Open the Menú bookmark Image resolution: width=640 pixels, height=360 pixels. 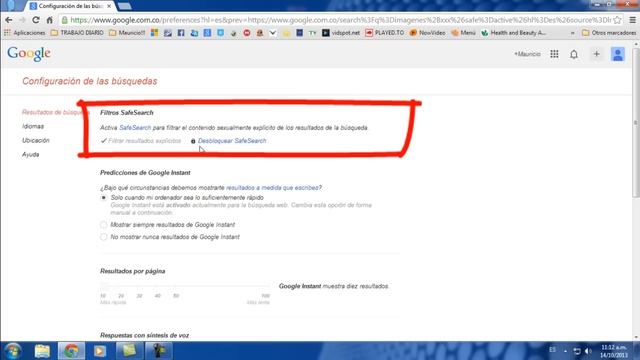click(x=464, y=33)
